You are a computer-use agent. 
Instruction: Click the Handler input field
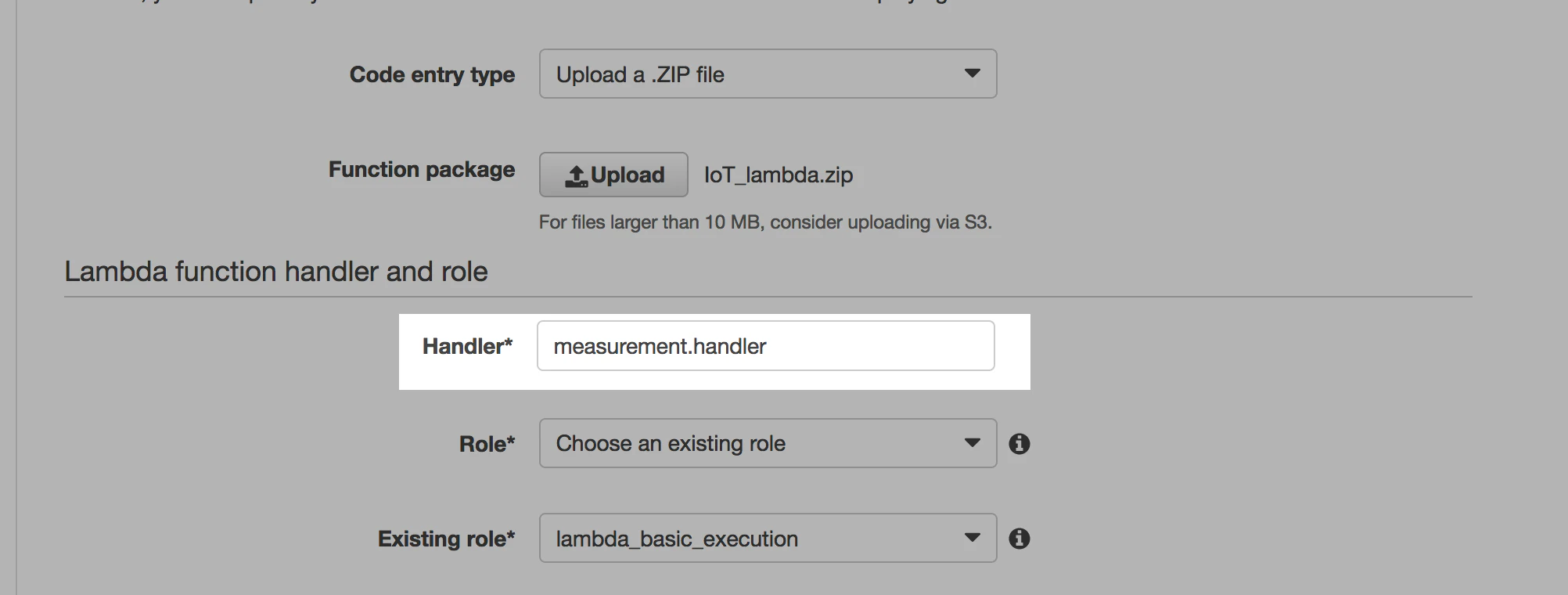(765, 346)
